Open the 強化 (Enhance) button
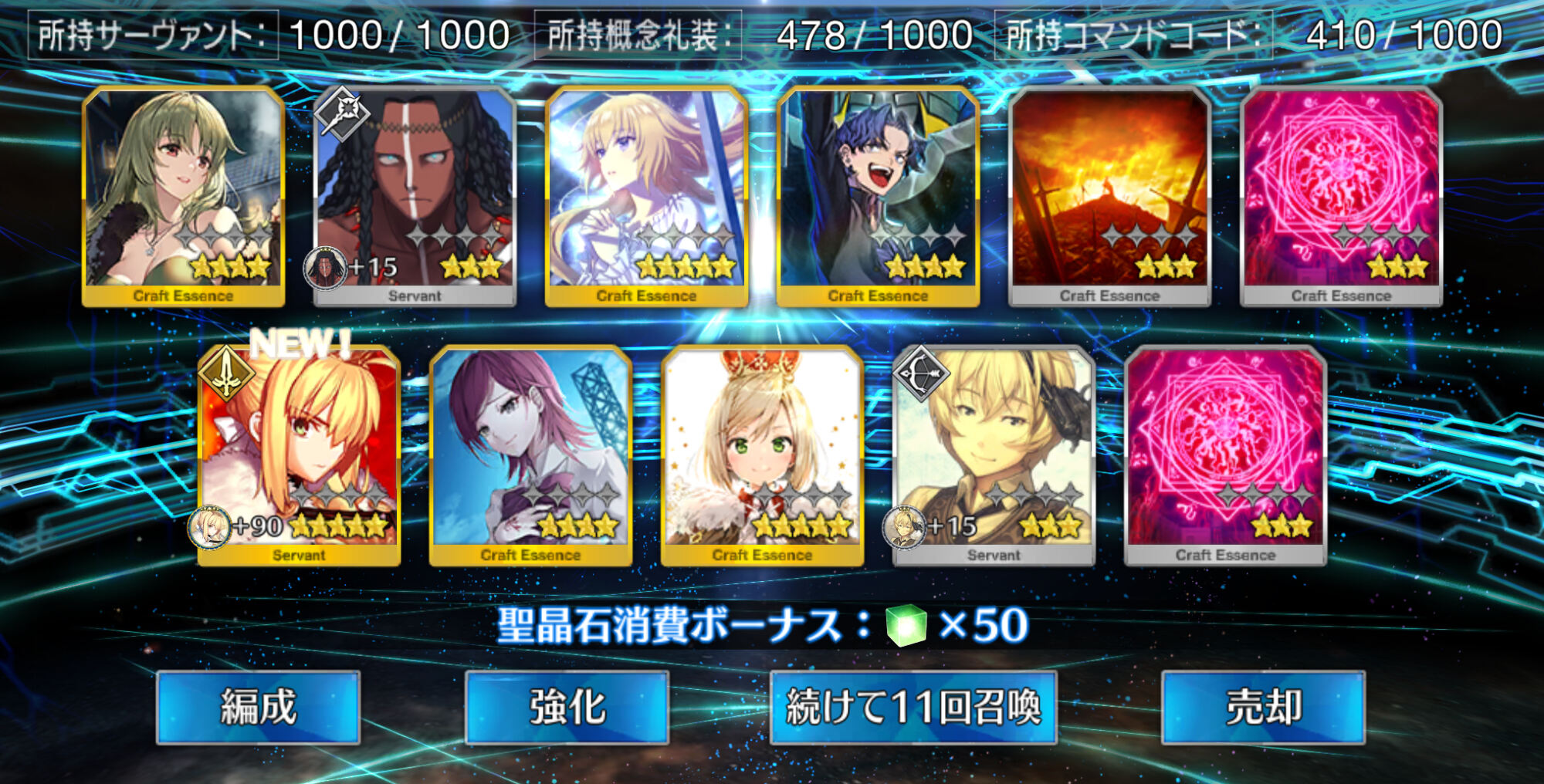The height and width of the screenshot is (784, 1544). 567,707
